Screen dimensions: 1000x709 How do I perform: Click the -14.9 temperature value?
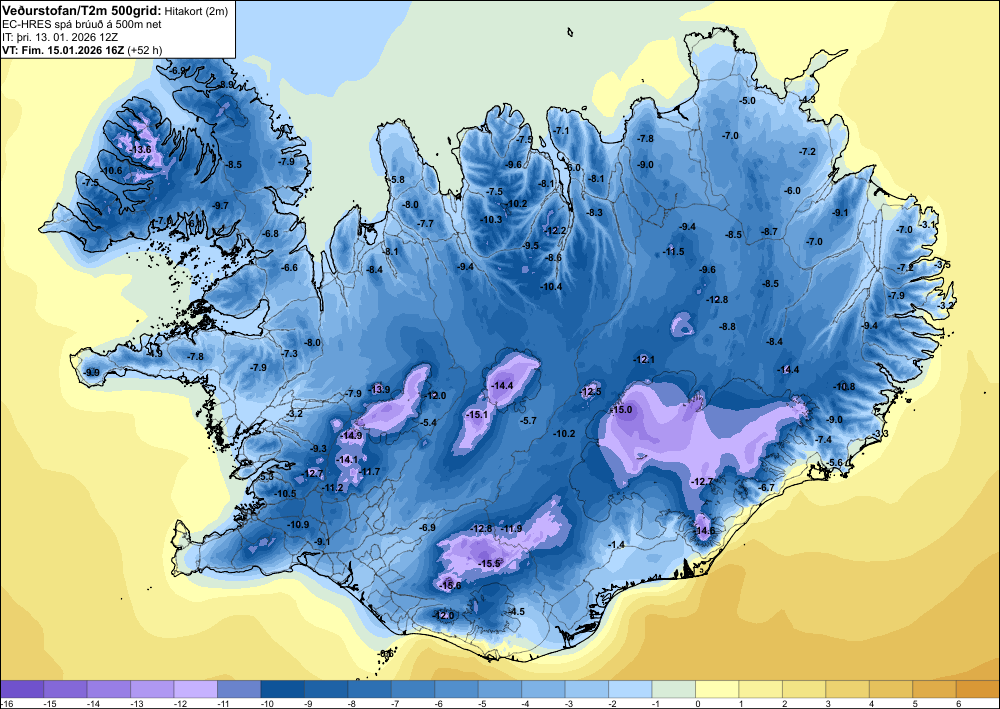pyautogui.click(x=351, y=435)
